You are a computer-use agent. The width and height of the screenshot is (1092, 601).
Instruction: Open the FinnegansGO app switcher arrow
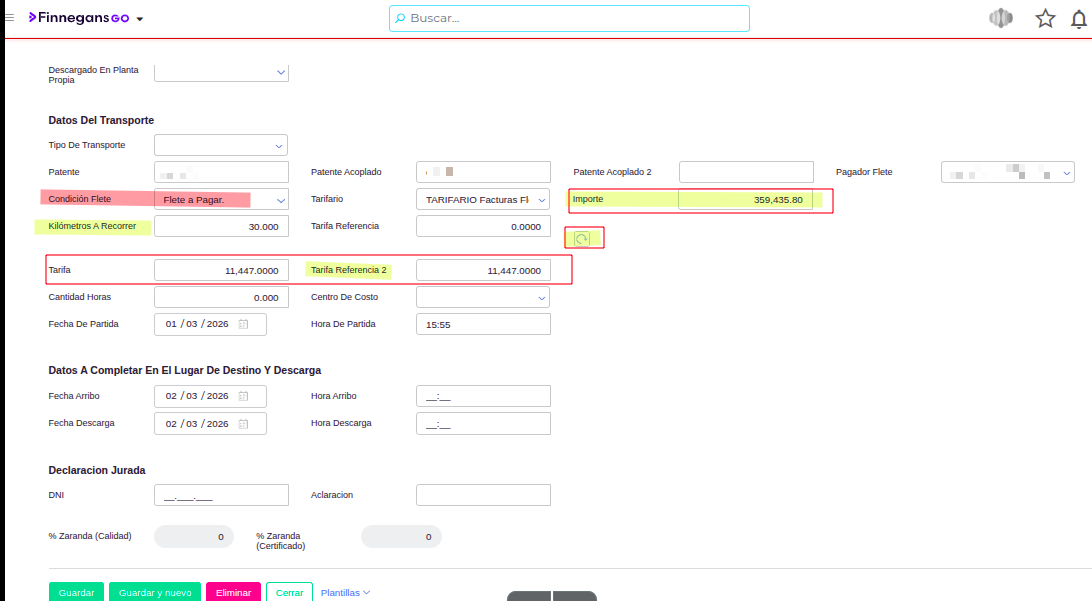(x=140, y=19)
